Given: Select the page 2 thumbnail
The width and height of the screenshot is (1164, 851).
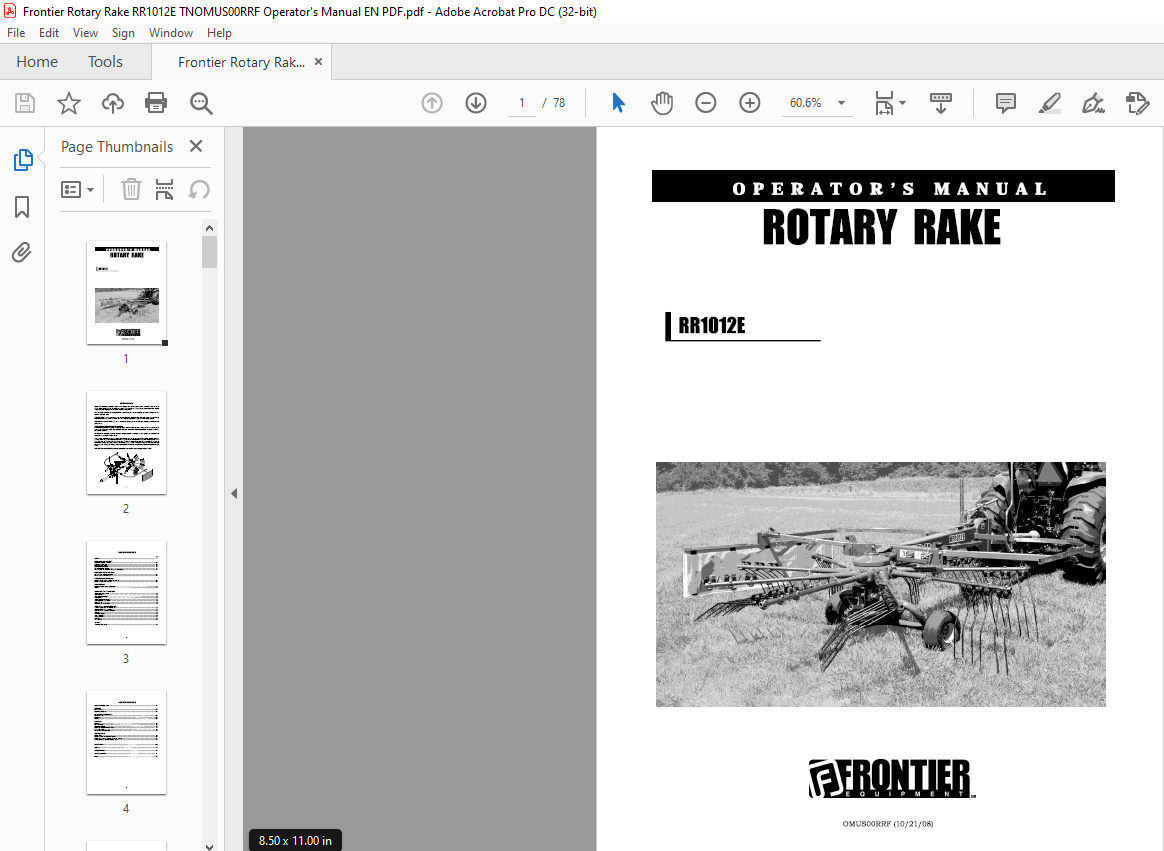Looking at the screenshot, I should (126, 443).
